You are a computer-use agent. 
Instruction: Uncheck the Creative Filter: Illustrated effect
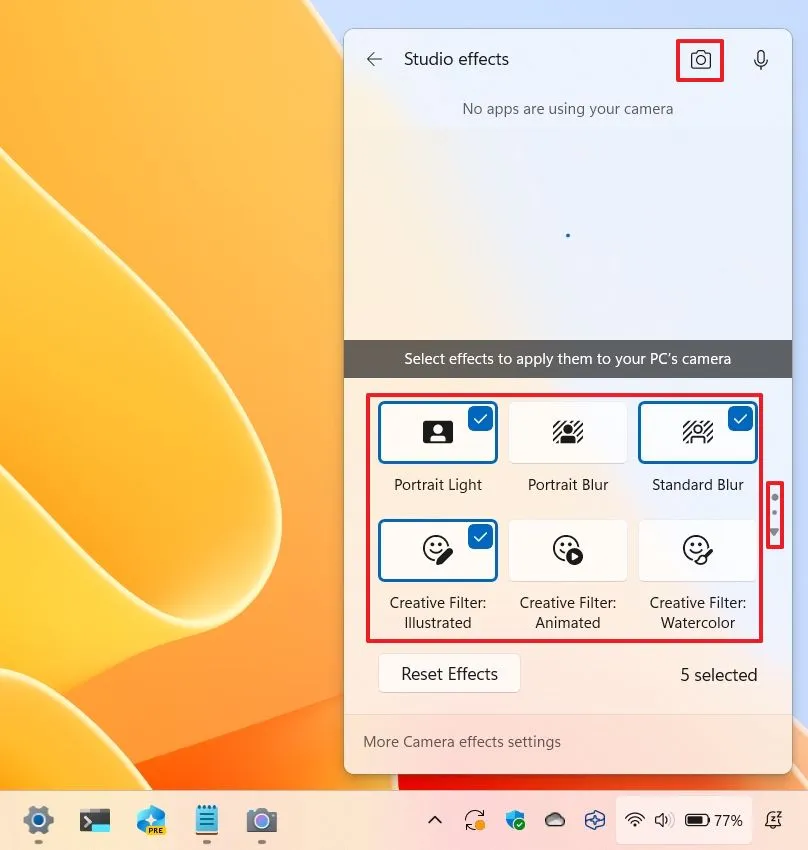click(x=480, y=537)
